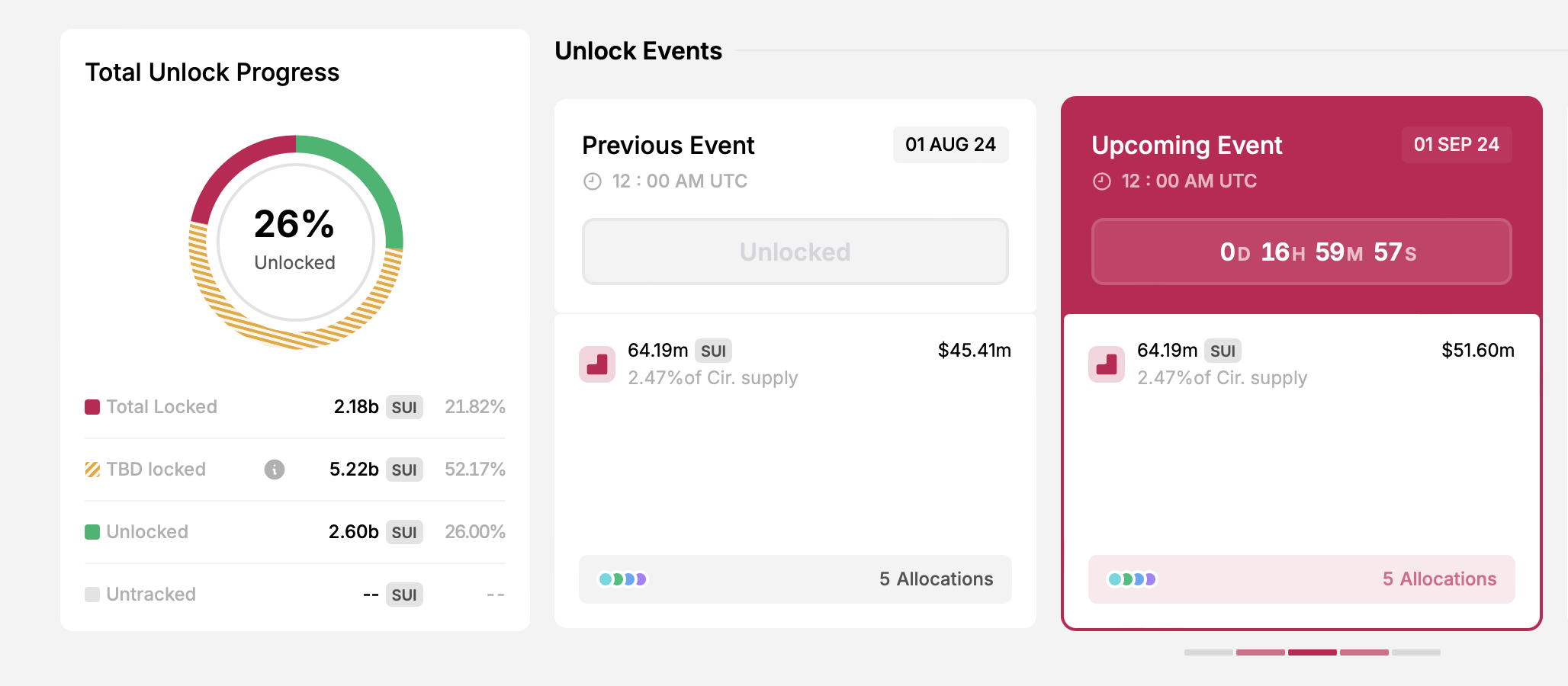
Task: Click the Previous Event clock icon
Action: 593,181
